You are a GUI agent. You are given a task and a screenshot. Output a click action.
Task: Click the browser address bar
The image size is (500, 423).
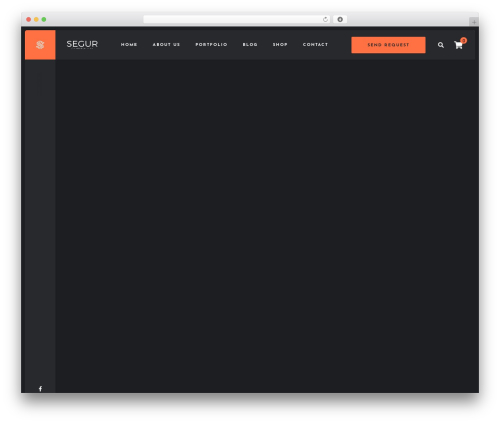pos(236,19)
